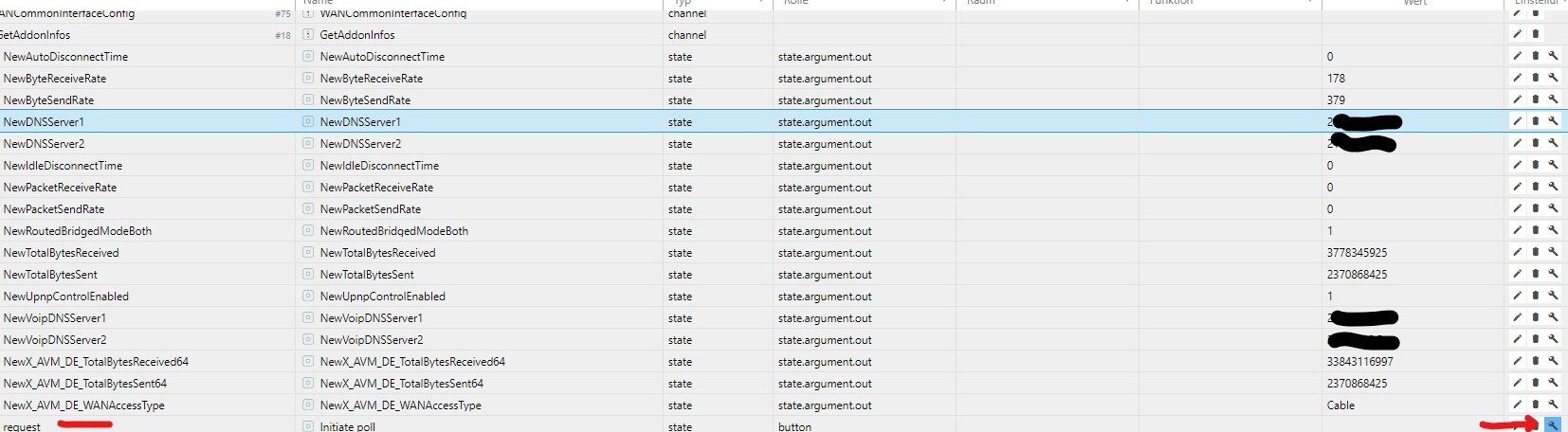Edit the GetAddonInfos channel with pencil
Viewport: 1568px width, 432px height.
click(1517, 34)
